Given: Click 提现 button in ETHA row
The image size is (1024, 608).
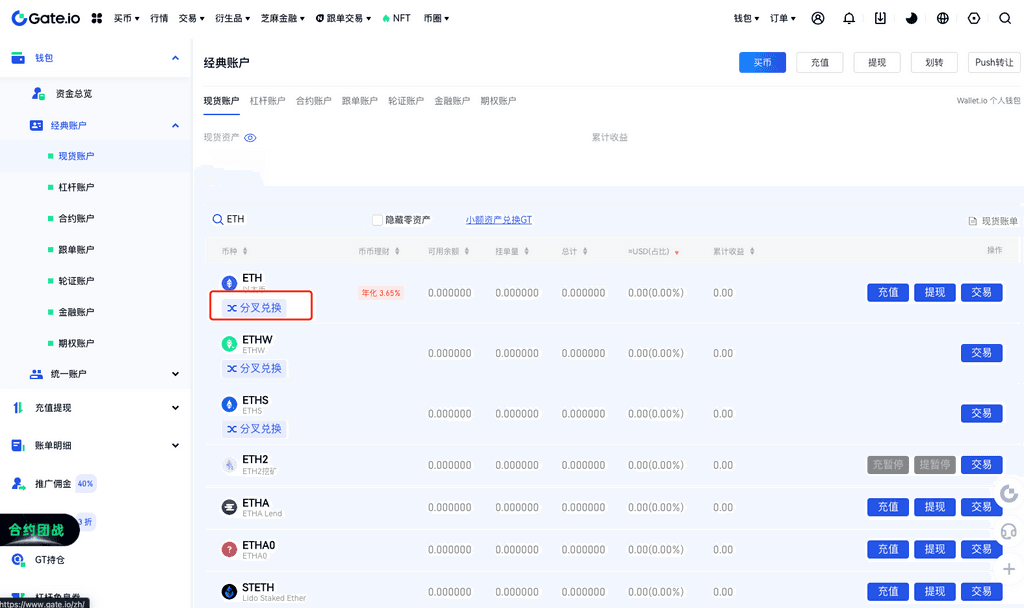Looking at the screenshot, I should click(935, 507).
